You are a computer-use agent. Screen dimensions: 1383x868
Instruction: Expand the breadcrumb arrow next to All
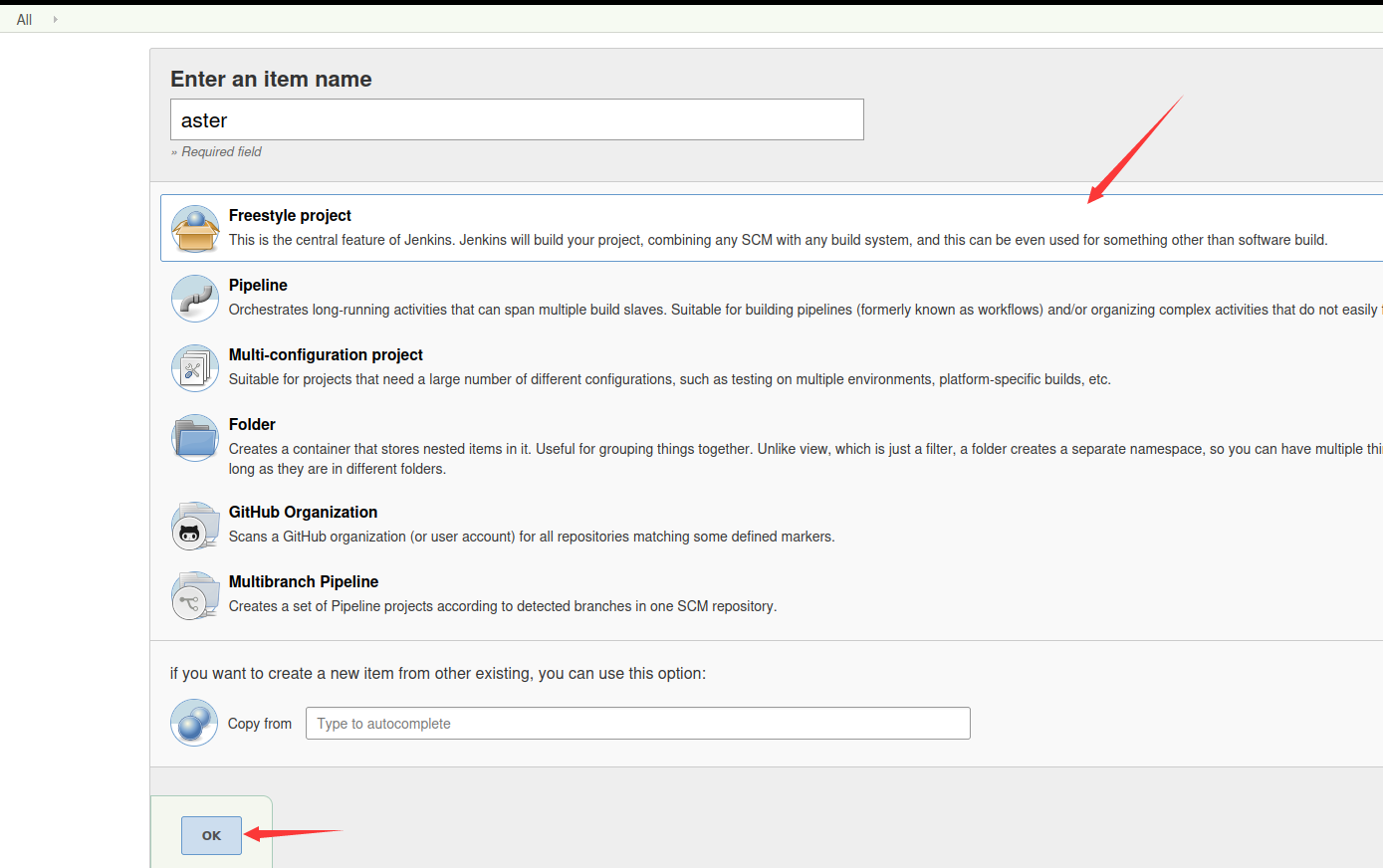tap(55, 20)
